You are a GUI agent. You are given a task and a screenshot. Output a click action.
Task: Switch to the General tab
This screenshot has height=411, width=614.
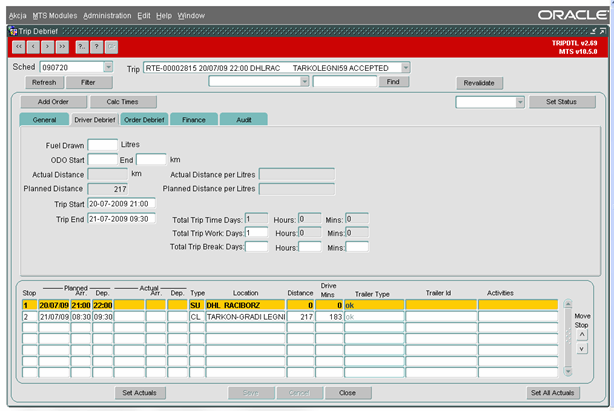[x=44, y=120]
